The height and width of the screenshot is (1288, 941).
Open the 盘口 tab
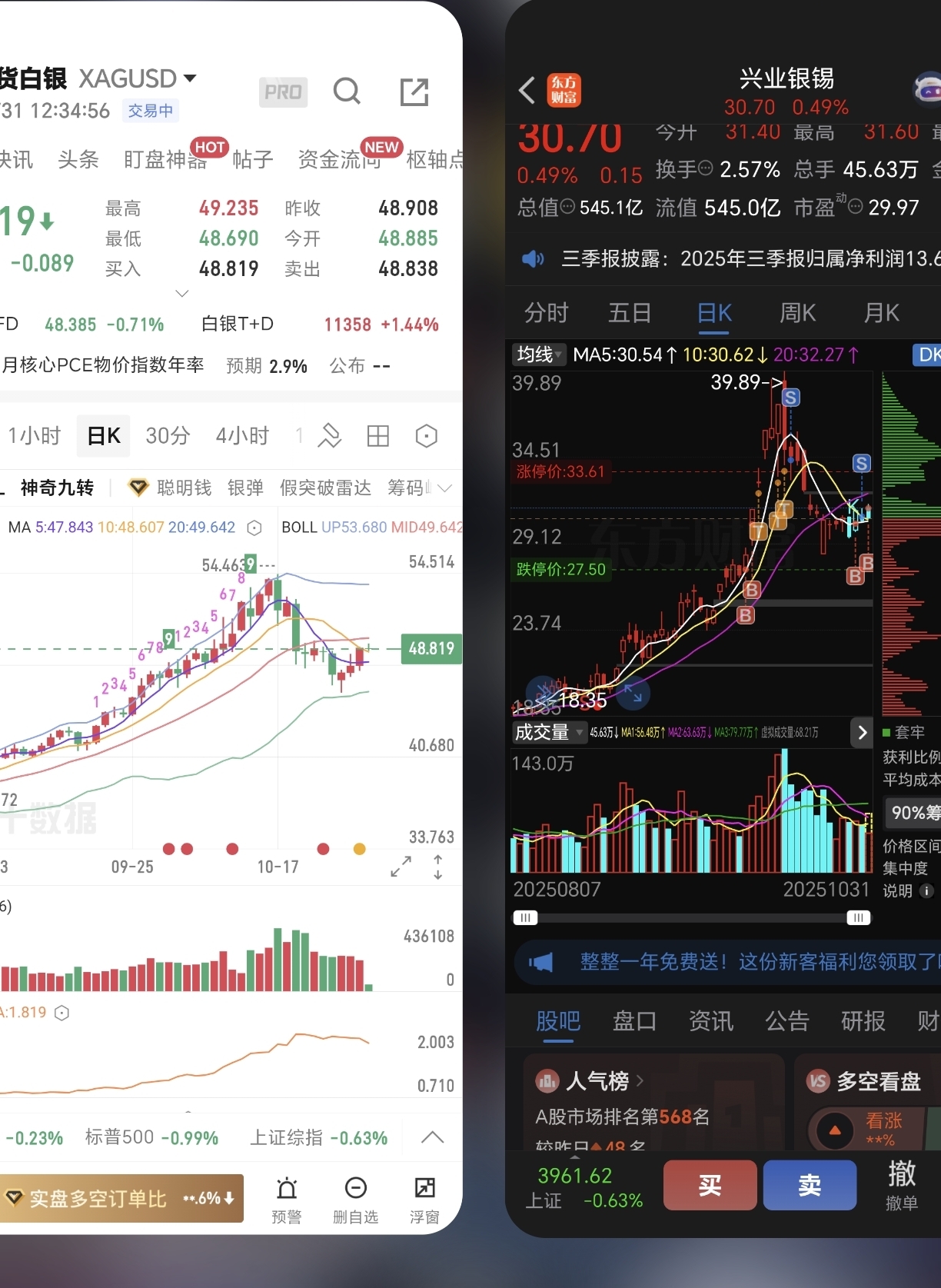634,1020
